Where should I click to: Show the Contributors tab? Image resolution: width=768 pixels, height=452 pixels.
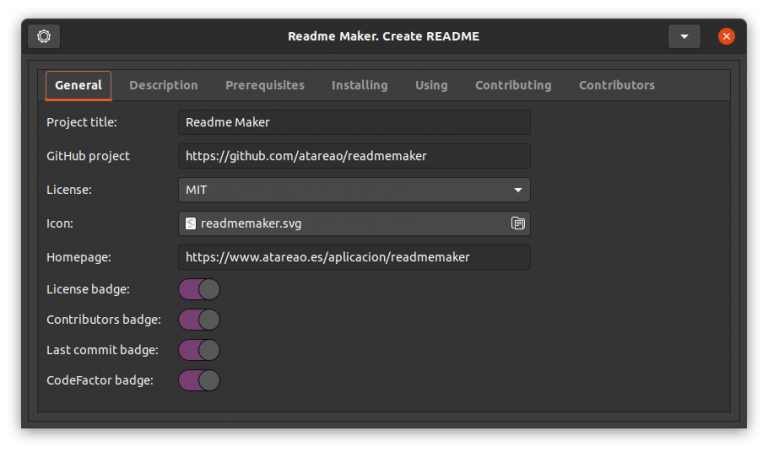pos(617,85)
